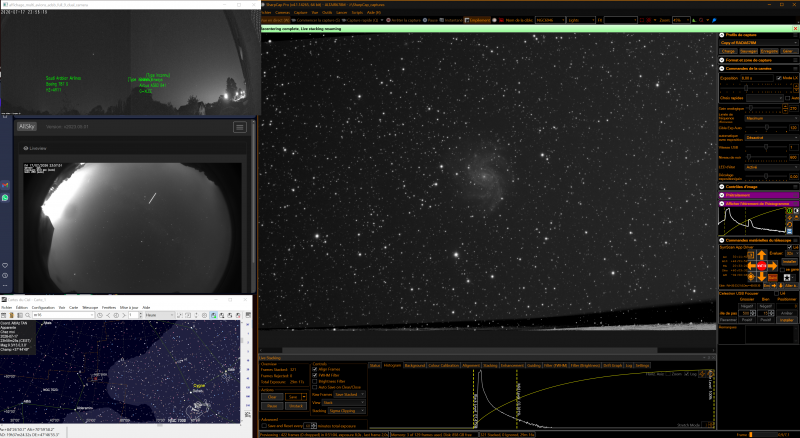Toggle the se garer park checkbox
800x438 pixels.
(782, 270)
